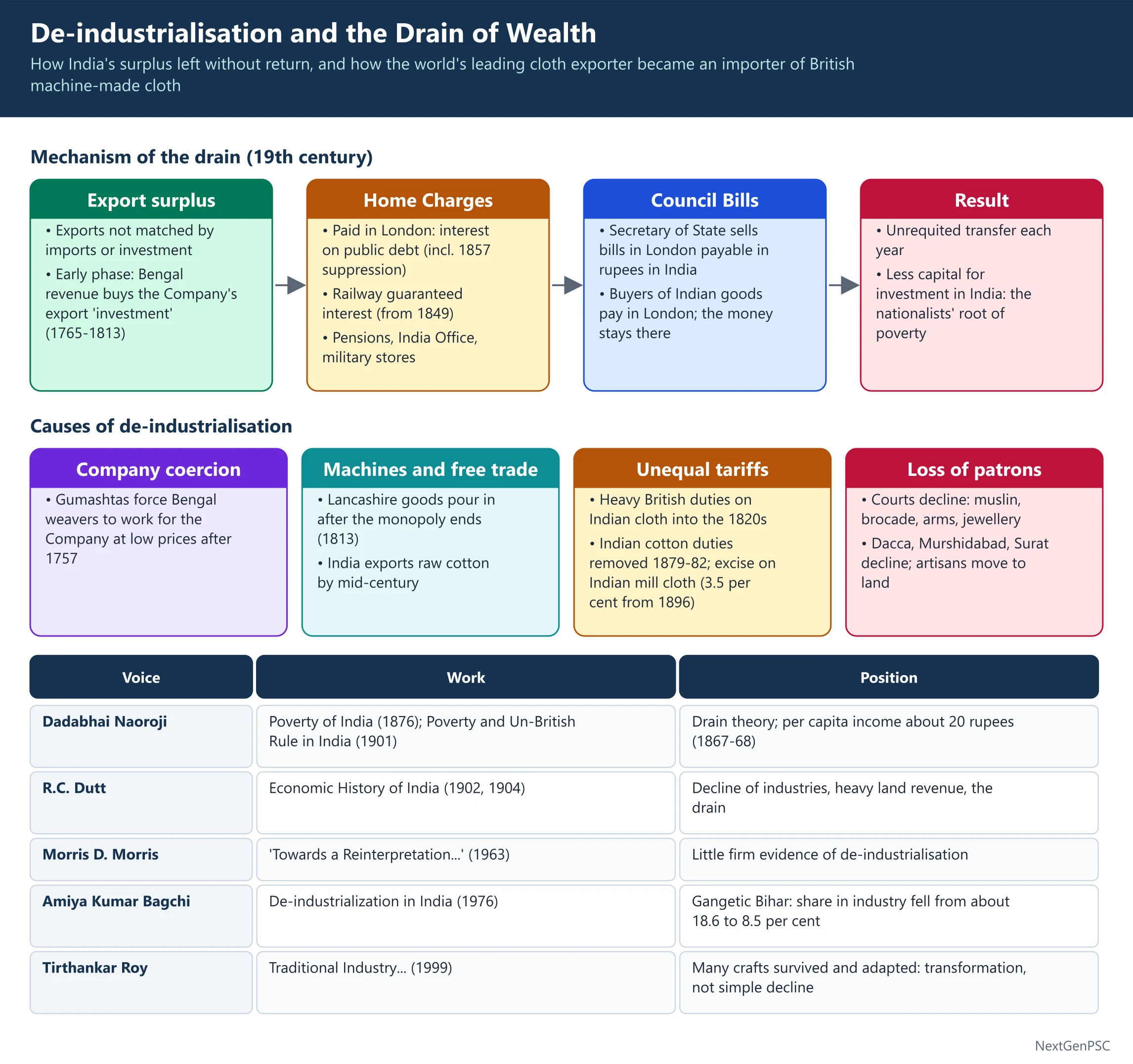
Task: Click arrow between Home Charges and Council Bills
Action: pos(567,285)
